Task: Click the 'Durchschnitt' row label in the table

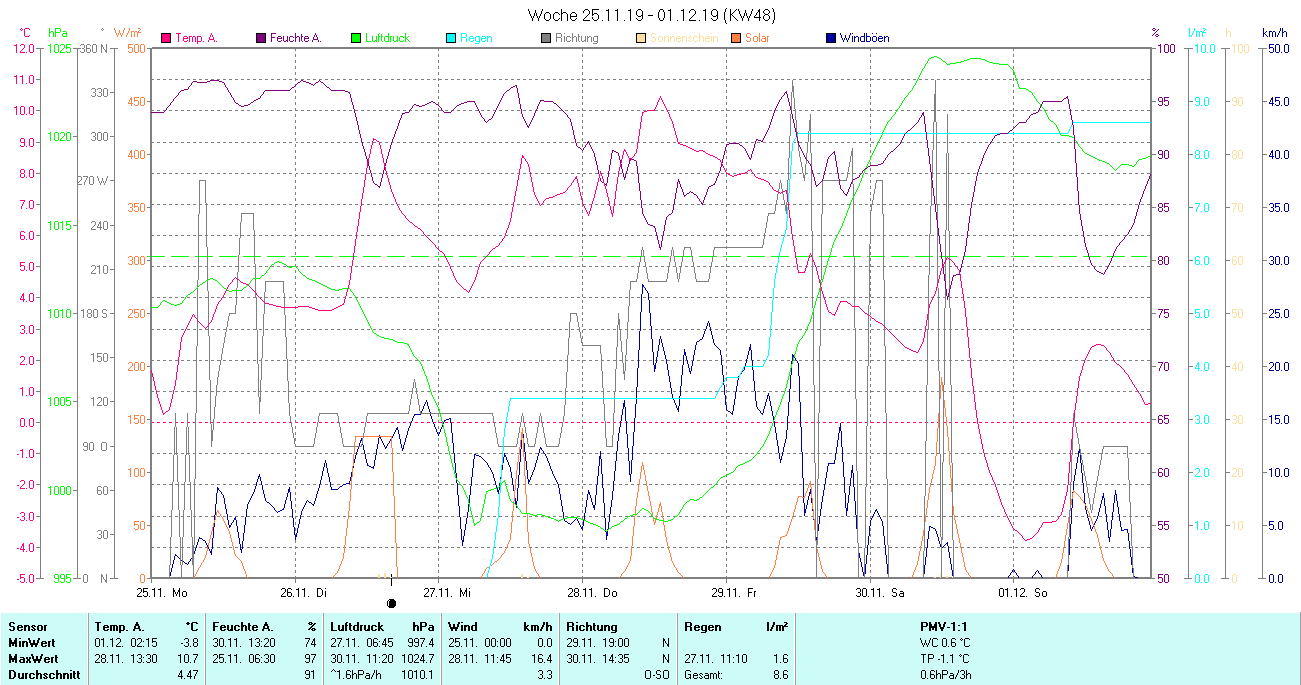Action: (42, 675)
